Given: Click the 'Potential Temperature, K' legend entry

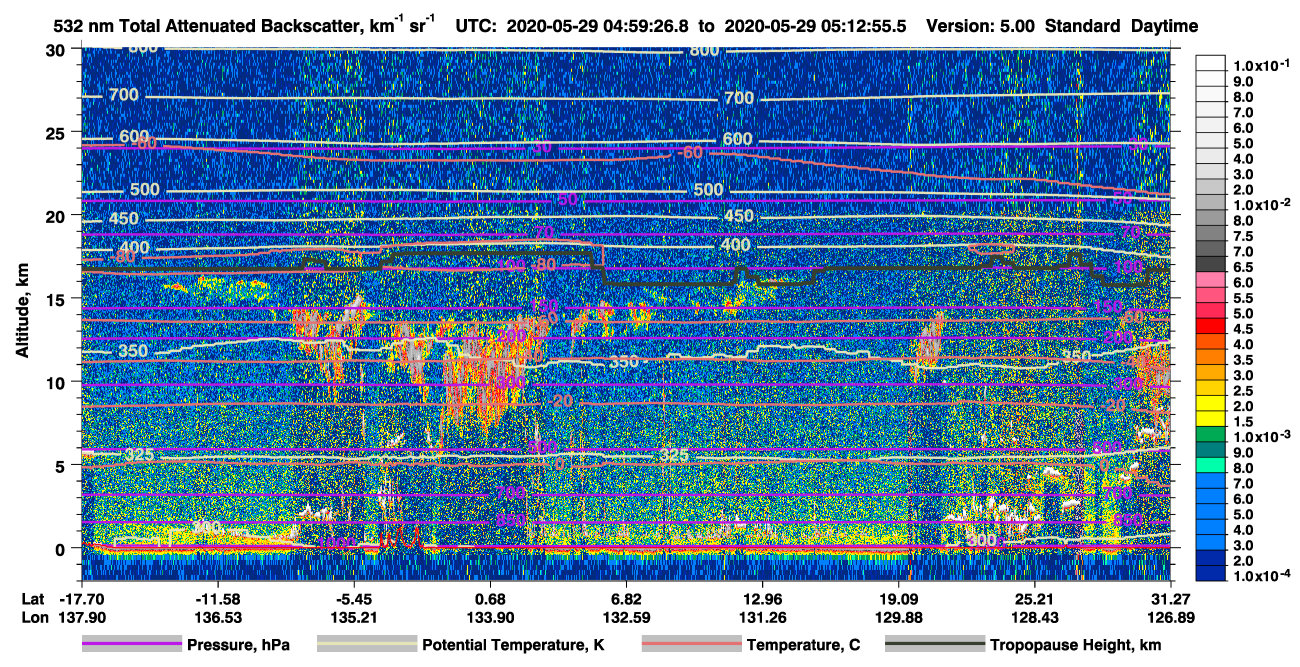Looking at the screenshot, I should coord(513,645).
